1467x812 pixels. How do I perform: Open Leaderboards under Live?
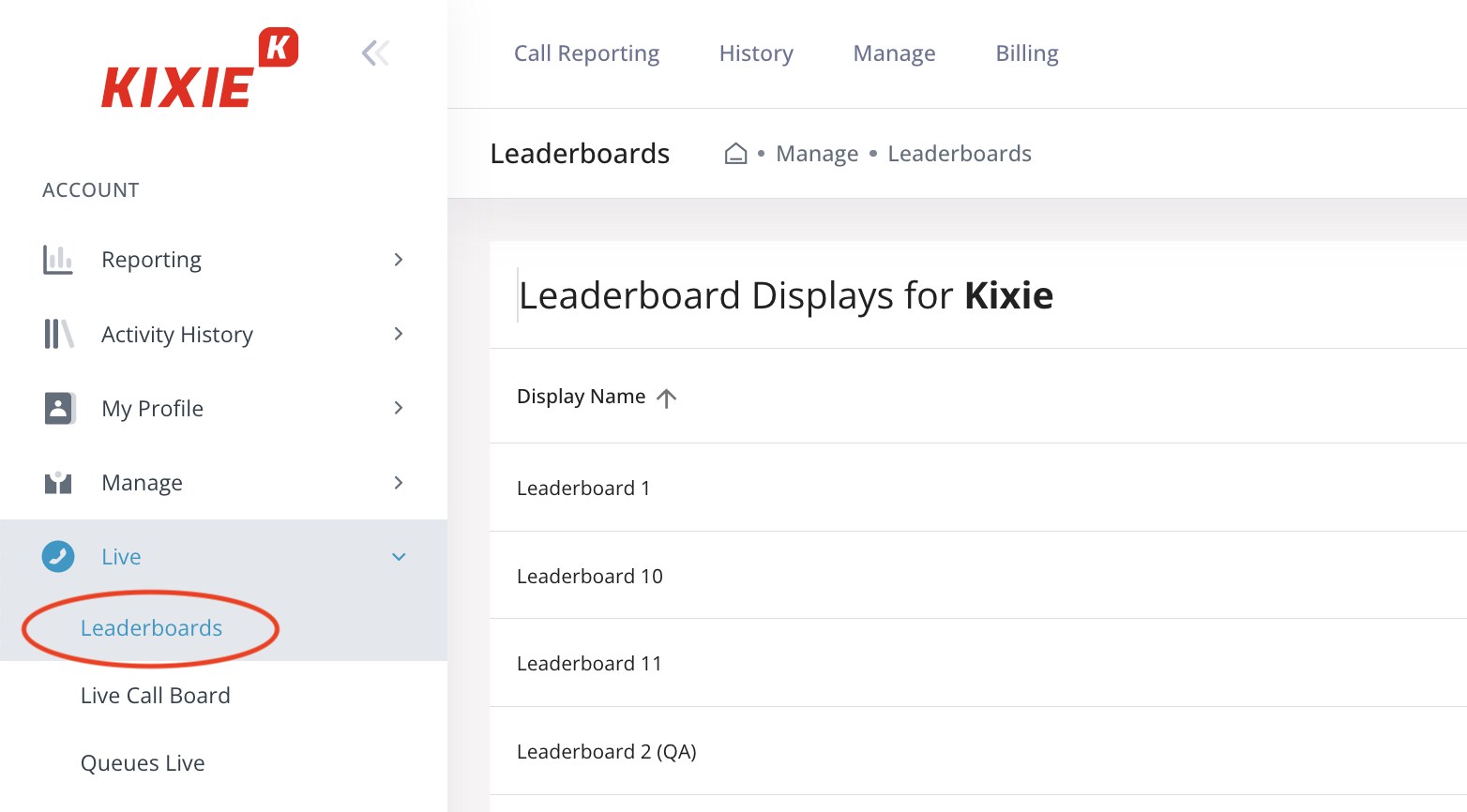[x=151, y=628]
